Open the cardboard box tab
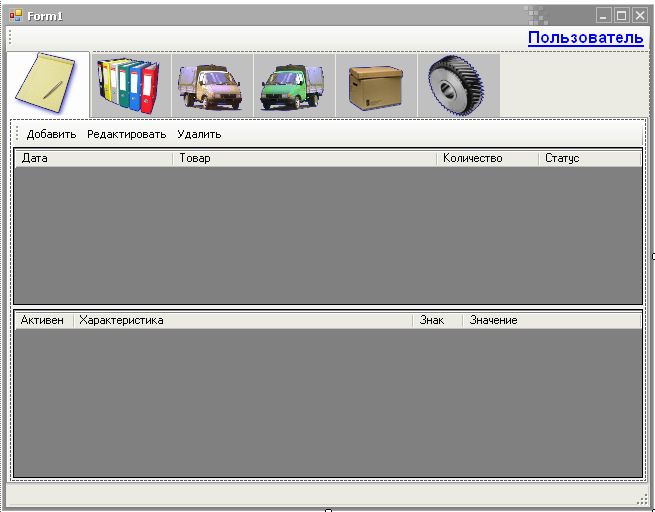This screenshot has width=655, height=512. tap(376, 86)
